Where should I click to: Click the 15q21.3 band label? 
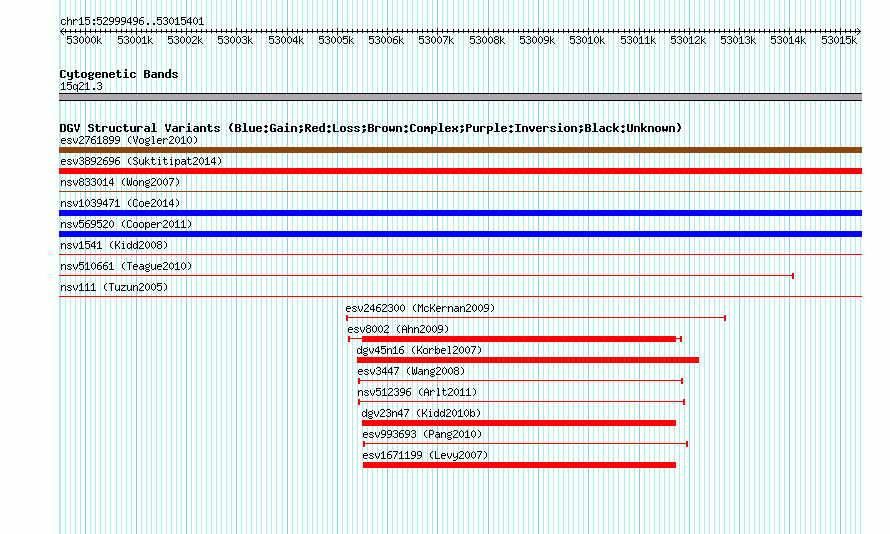(81, 87)
